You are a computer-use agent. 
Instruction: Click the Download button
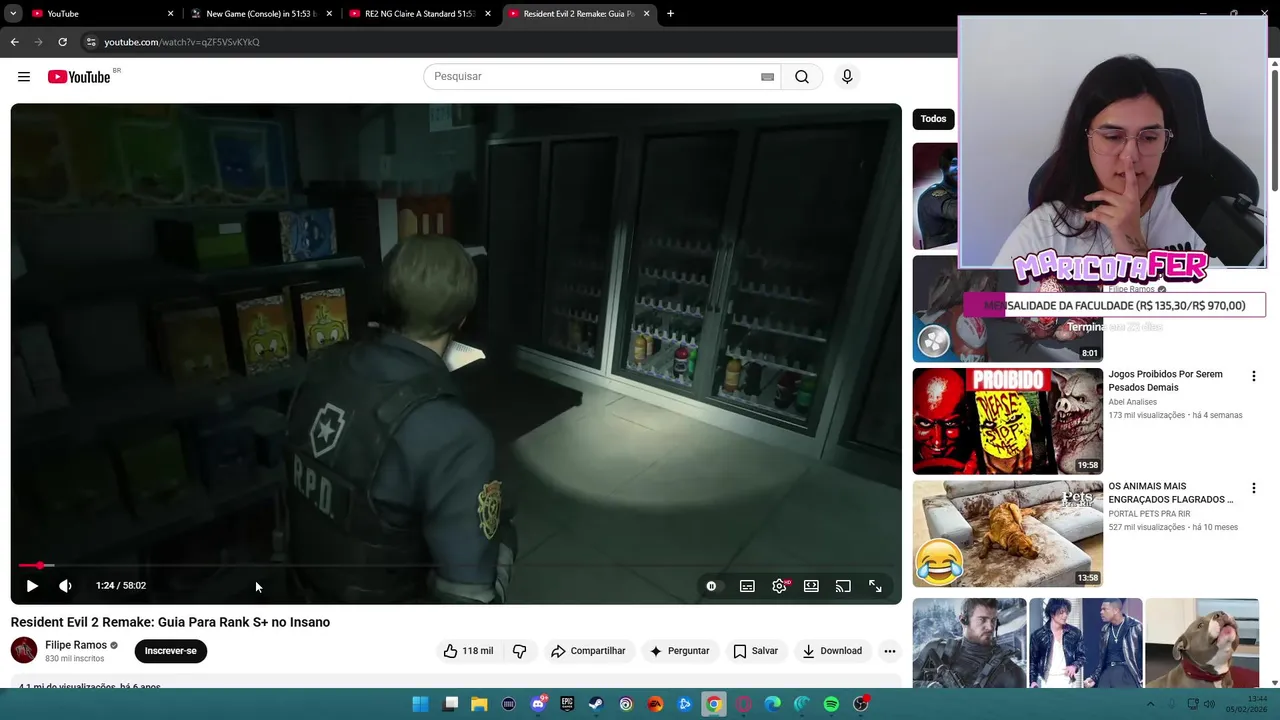pyautogui.click(x=832, y=651)
